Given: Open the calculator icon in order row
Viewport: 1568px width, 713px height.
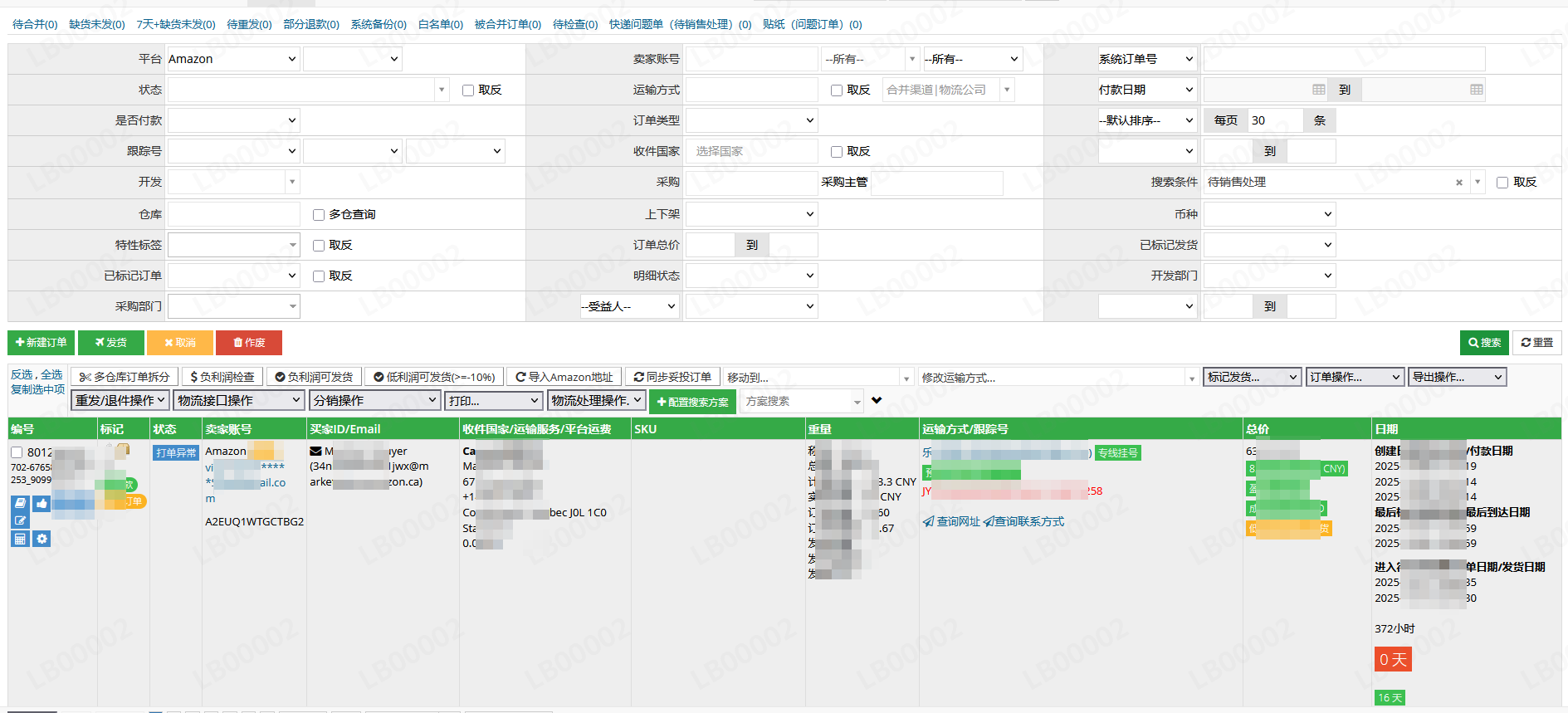Looking at the screenshot, I should [20, 539].
